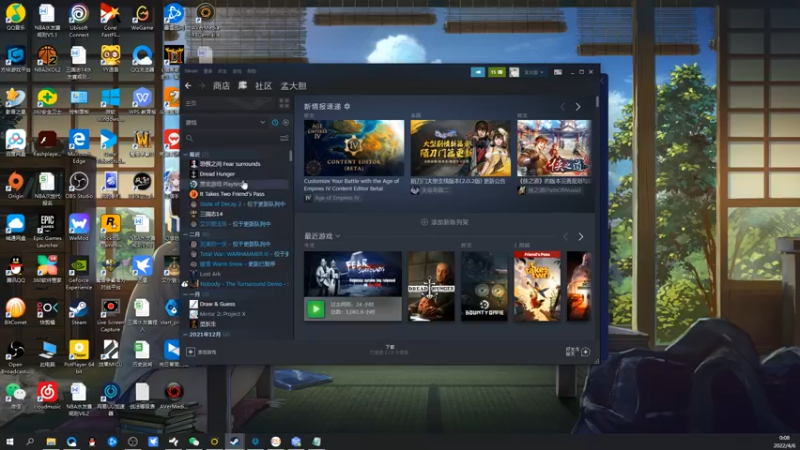Screen dimensions: 800x450
Task: Open taskbar search magnifier
Action: point(30,441)
